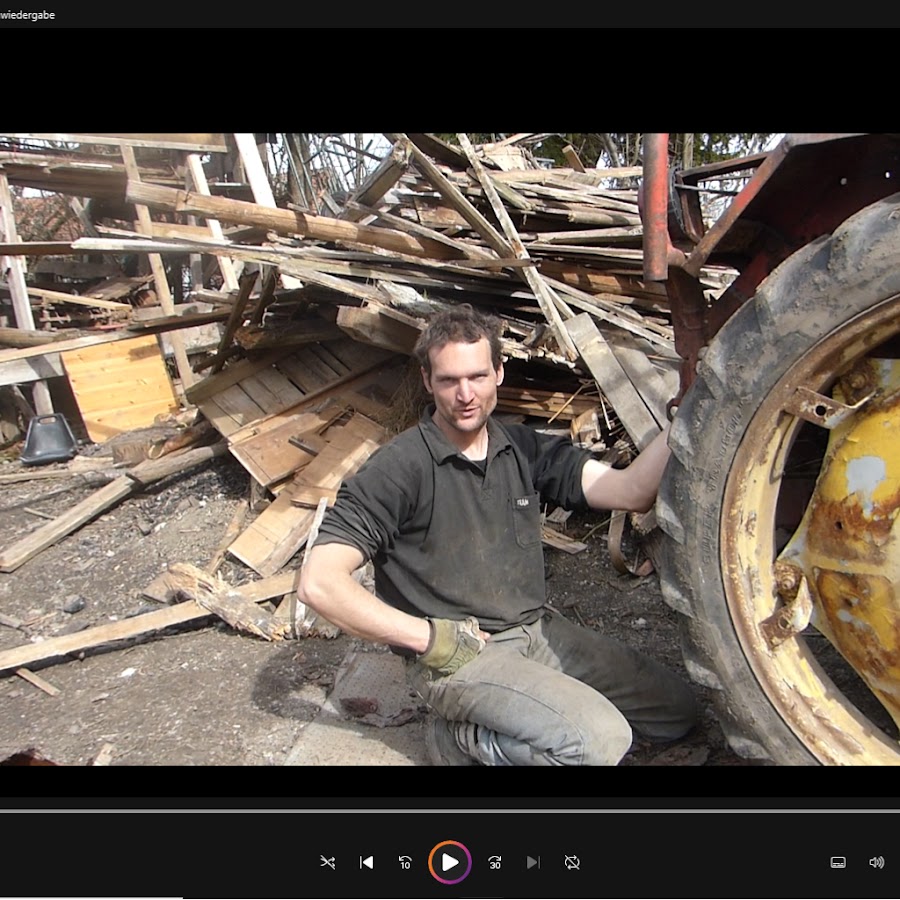The width and height of the screenshot is (900, 900).
Task: Open the mini player view icon
Action: [838, 862]
